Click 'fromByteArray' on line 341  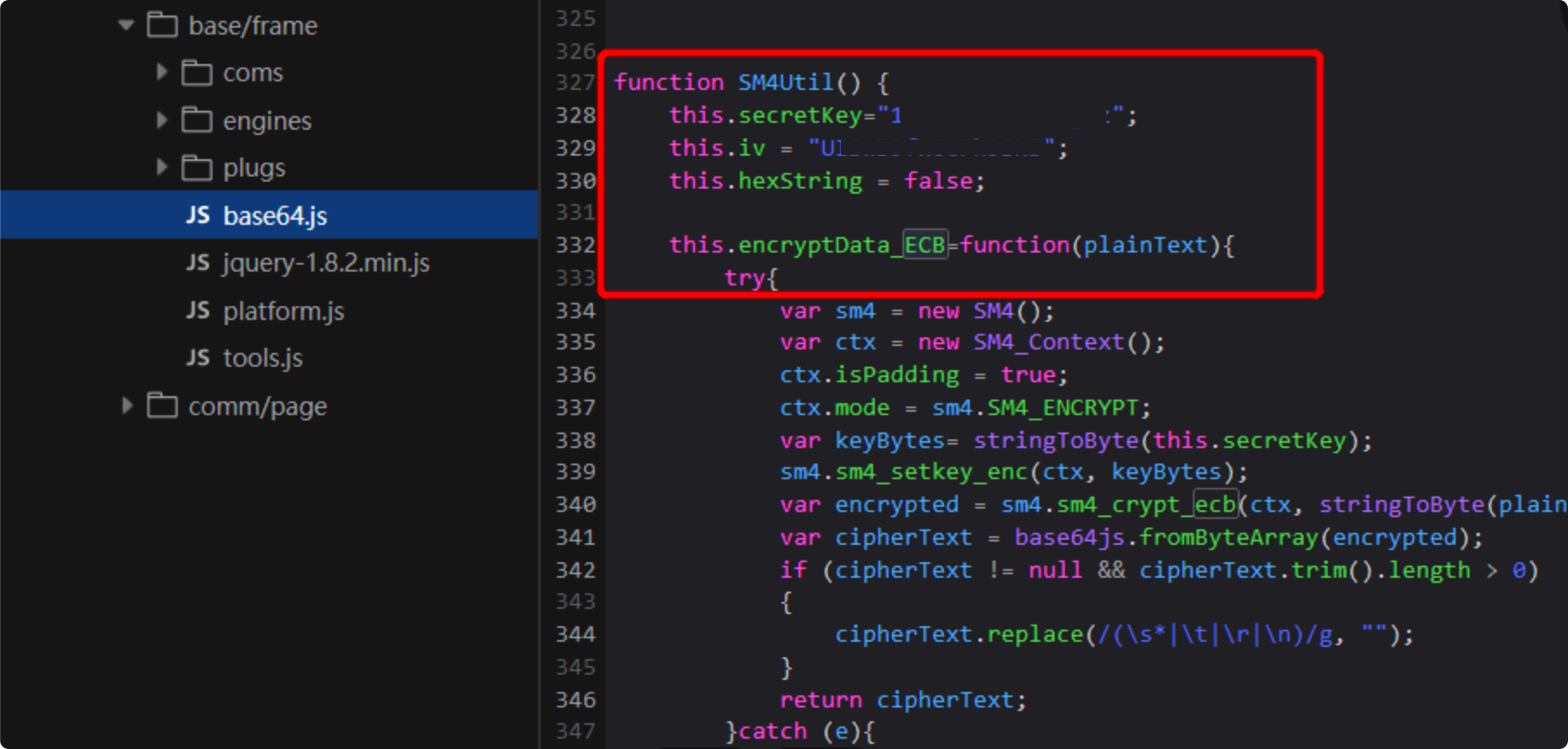click(x=1229, y=537)
